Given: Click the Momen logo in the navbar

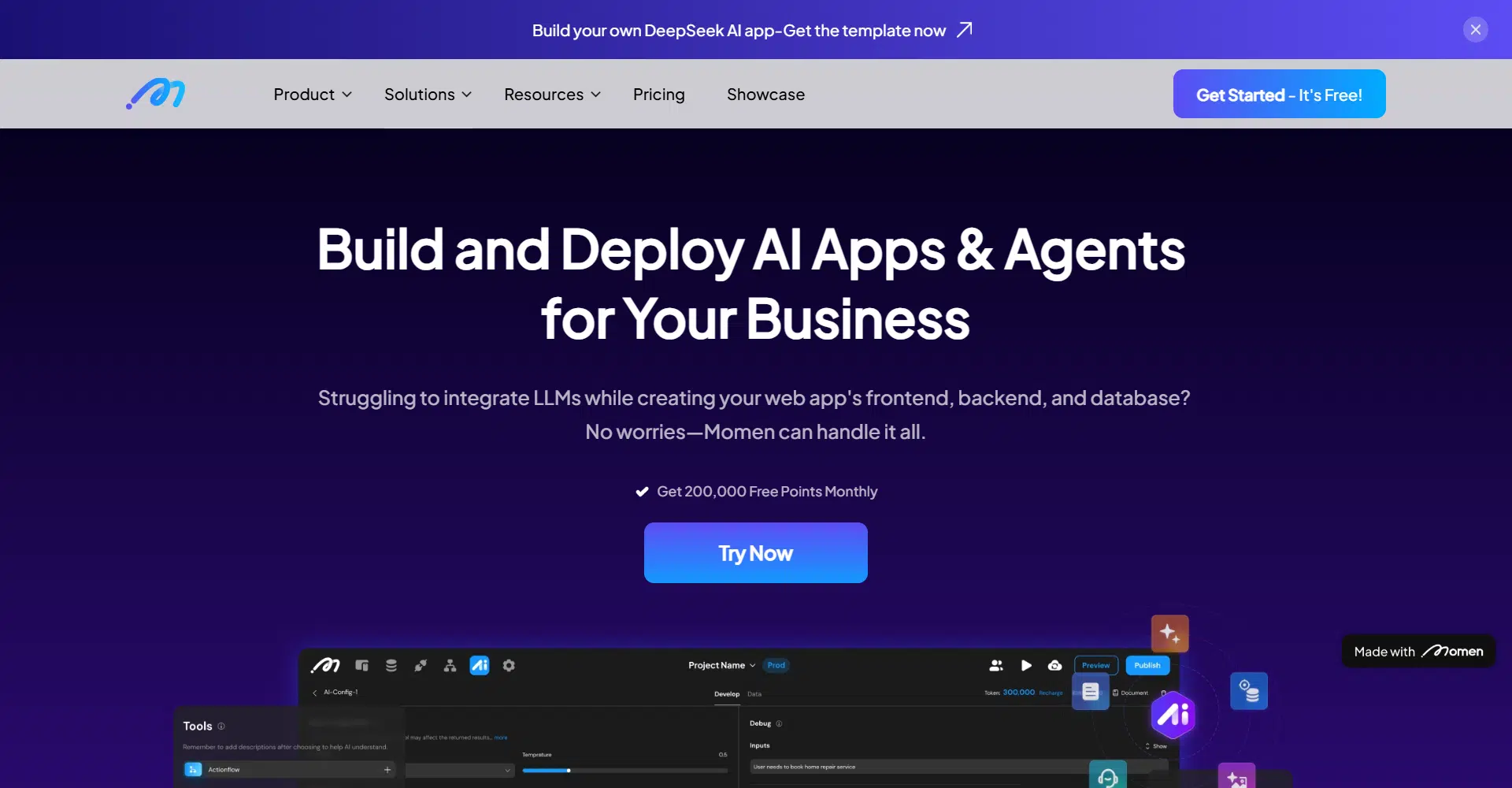Looking at the screenshot, I should (x=156, y=94).
